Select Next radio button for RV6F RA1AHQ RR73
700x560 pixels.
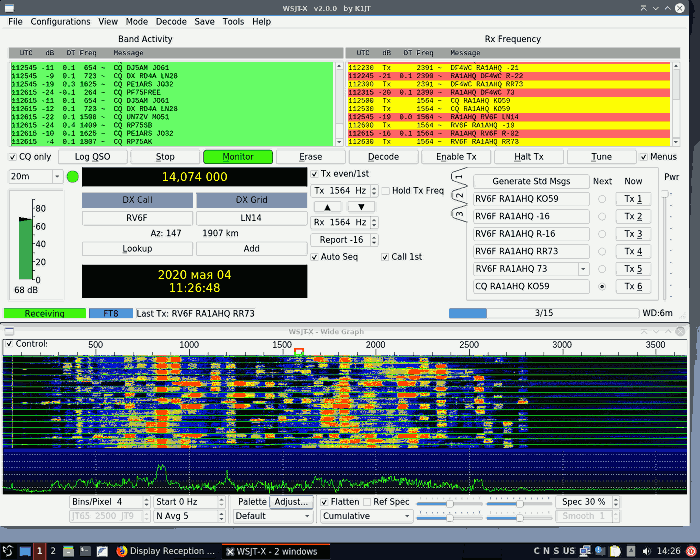[602, 251]
